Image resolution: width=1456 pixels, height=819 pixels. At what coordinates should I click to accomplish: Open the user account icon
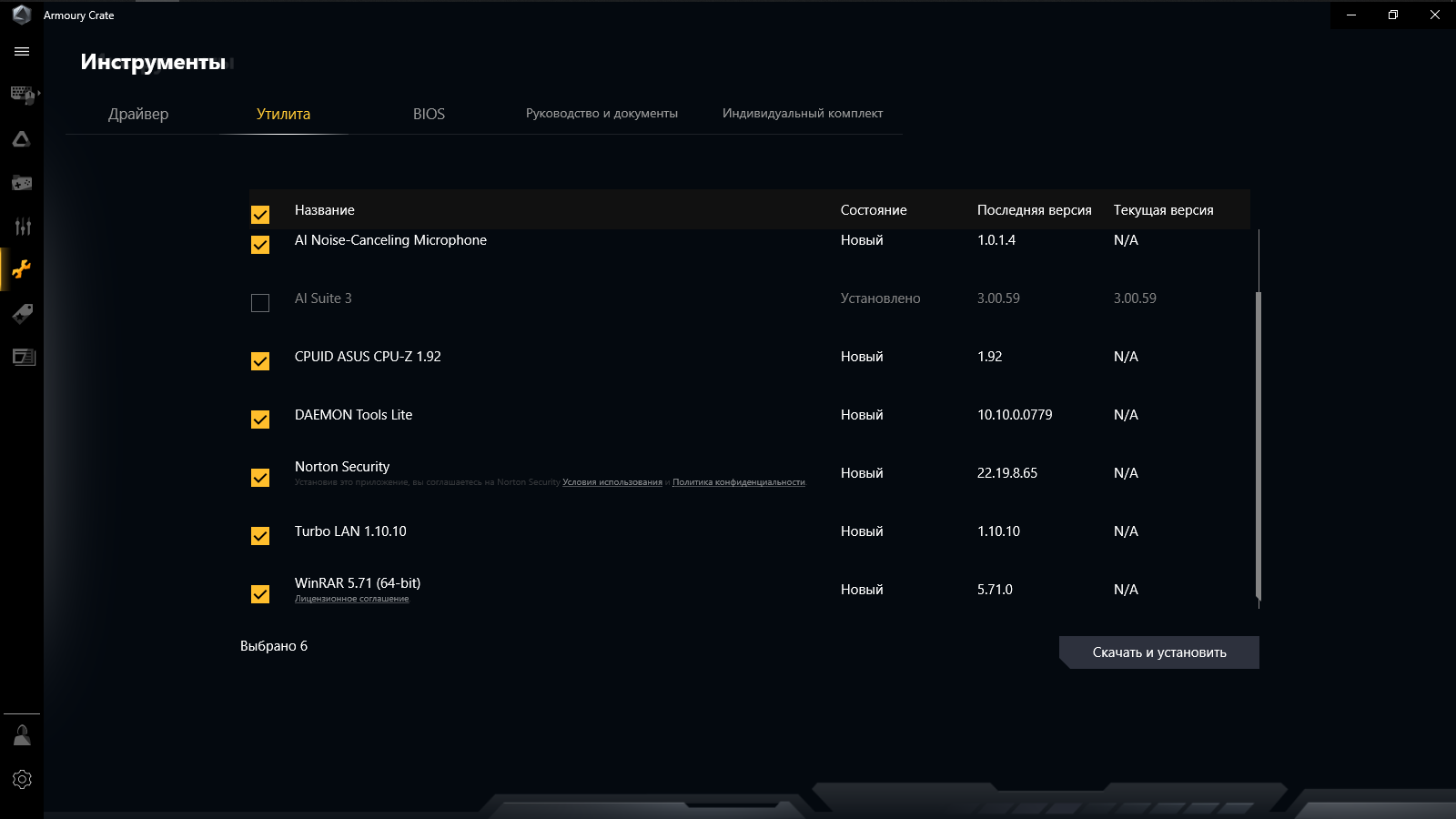click(22, 735)
